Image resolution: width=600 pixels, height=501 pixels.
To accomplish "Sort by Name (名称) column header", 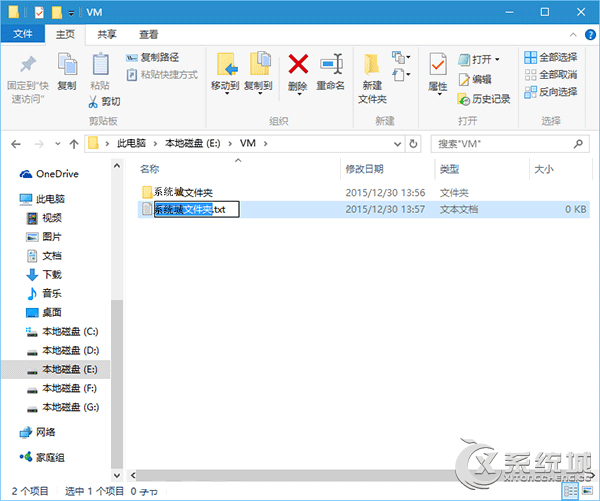I will click(x=150, y=169).
